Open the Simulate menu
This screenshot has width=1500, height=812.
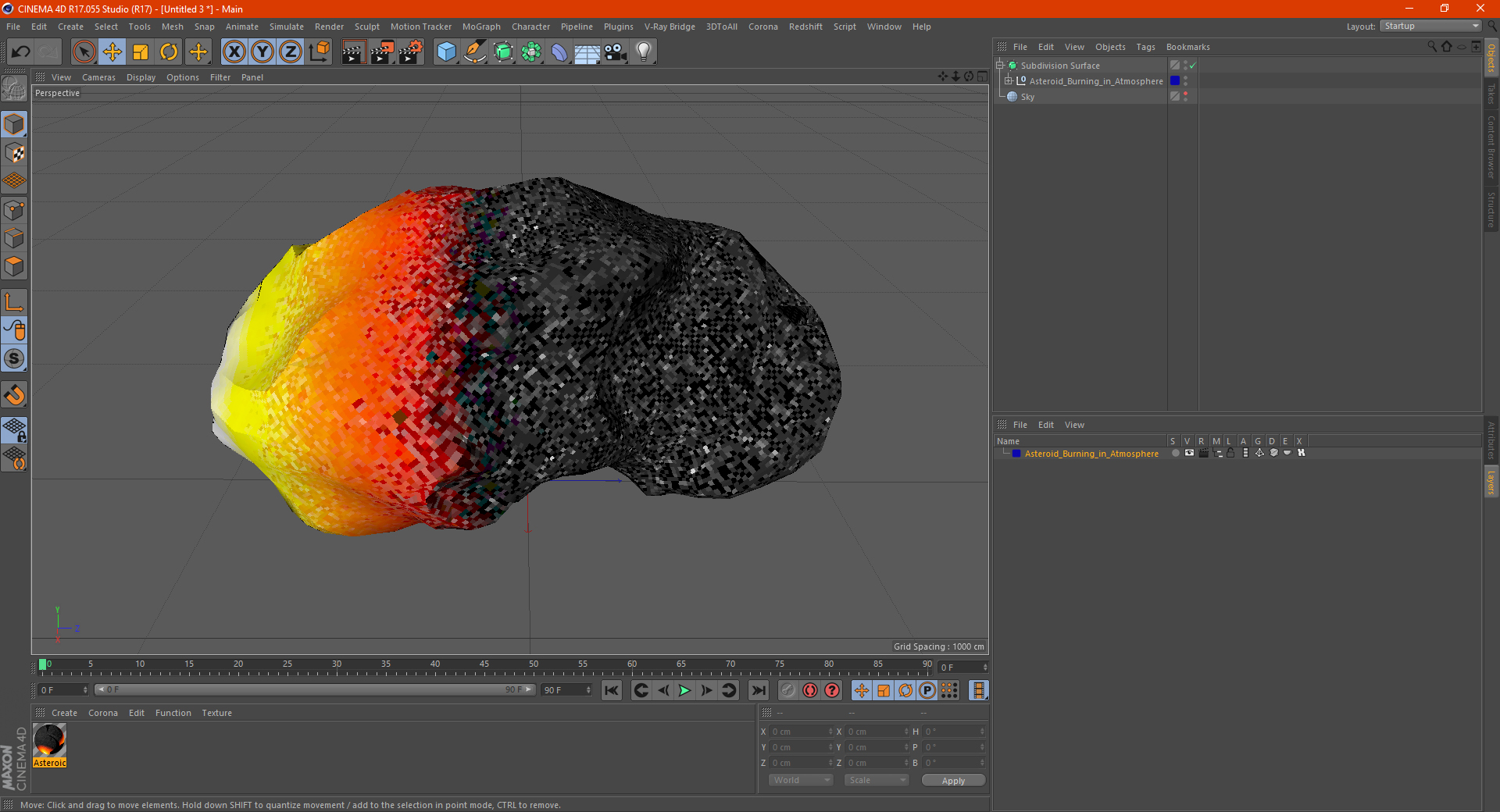[287, 27]
